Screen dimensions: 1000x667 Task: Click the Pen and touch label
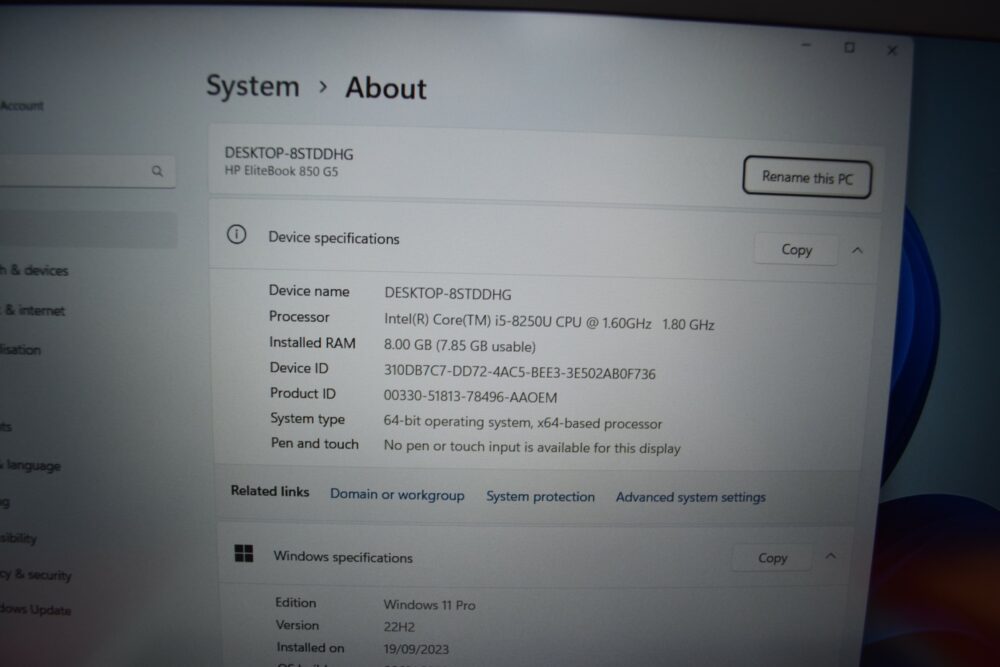point(315,443)
